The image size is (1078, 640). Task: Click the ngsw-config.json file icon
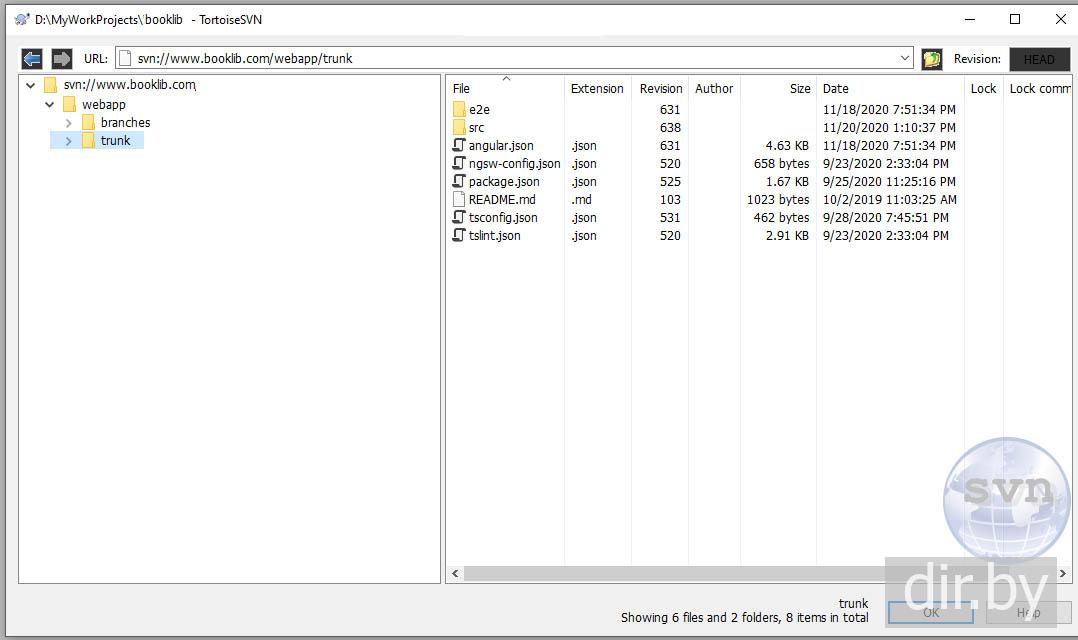pos(459,163)
